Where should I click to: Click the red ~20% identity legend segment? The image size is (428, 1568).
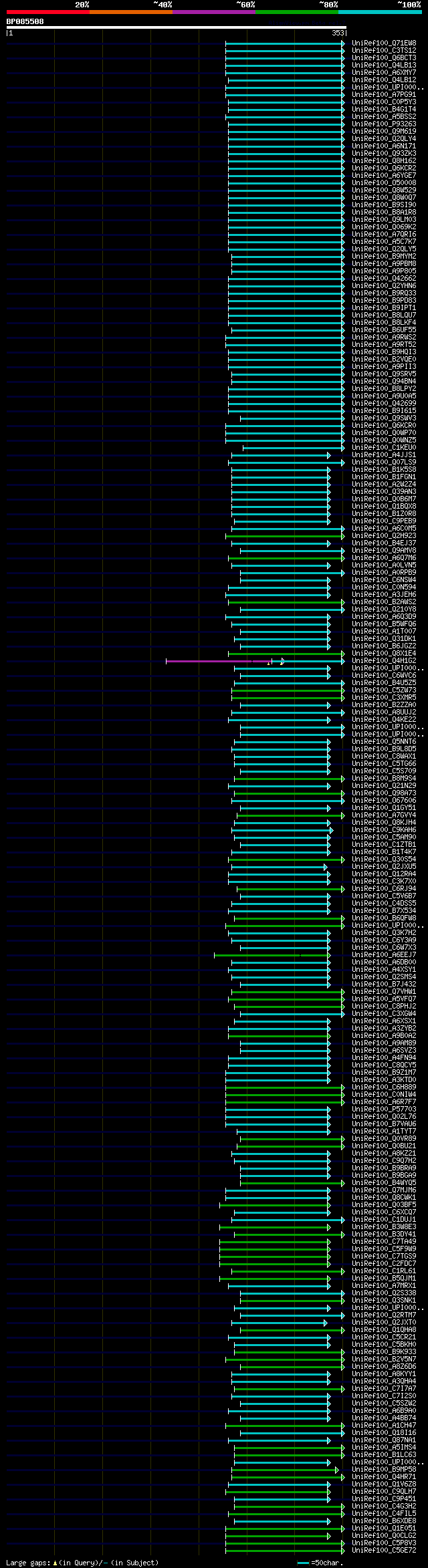coord(47,12)
